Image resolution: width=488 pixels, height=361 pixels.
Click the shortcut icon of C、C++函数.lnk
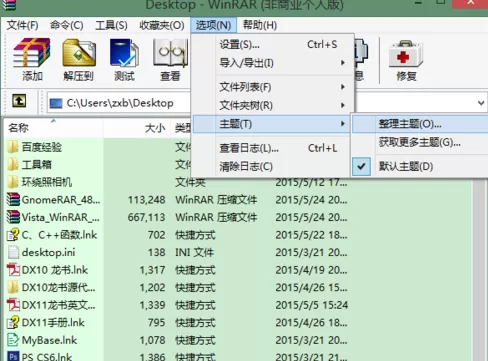tap(13, 235)
